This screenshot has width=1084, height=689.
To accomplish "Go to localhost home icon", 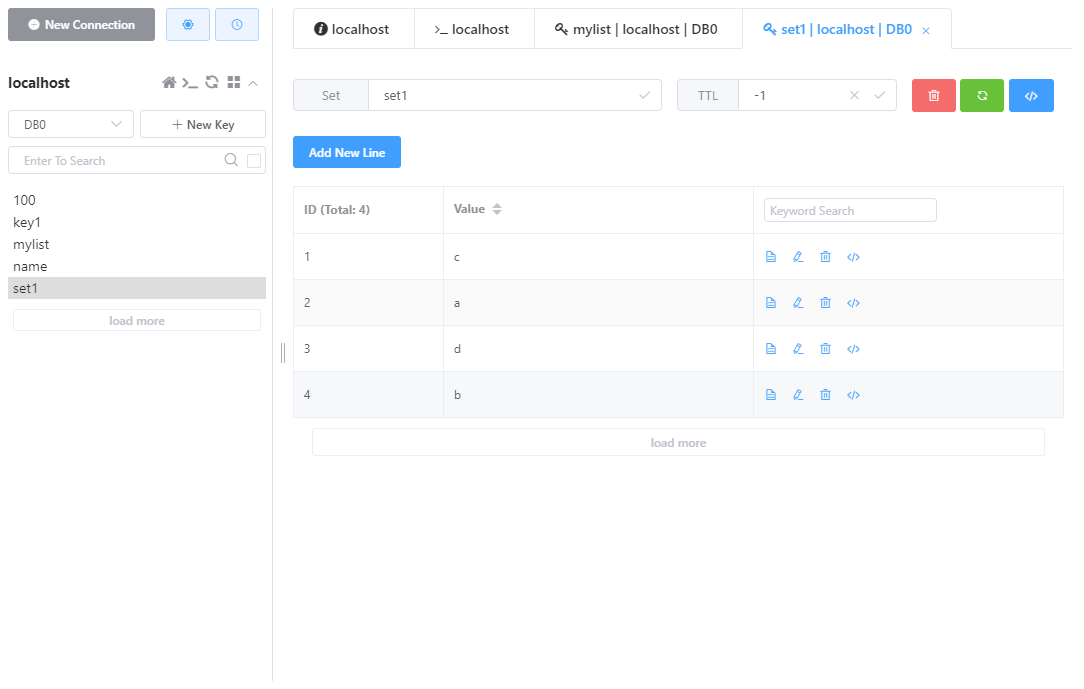I will click(x=169, y=83).
